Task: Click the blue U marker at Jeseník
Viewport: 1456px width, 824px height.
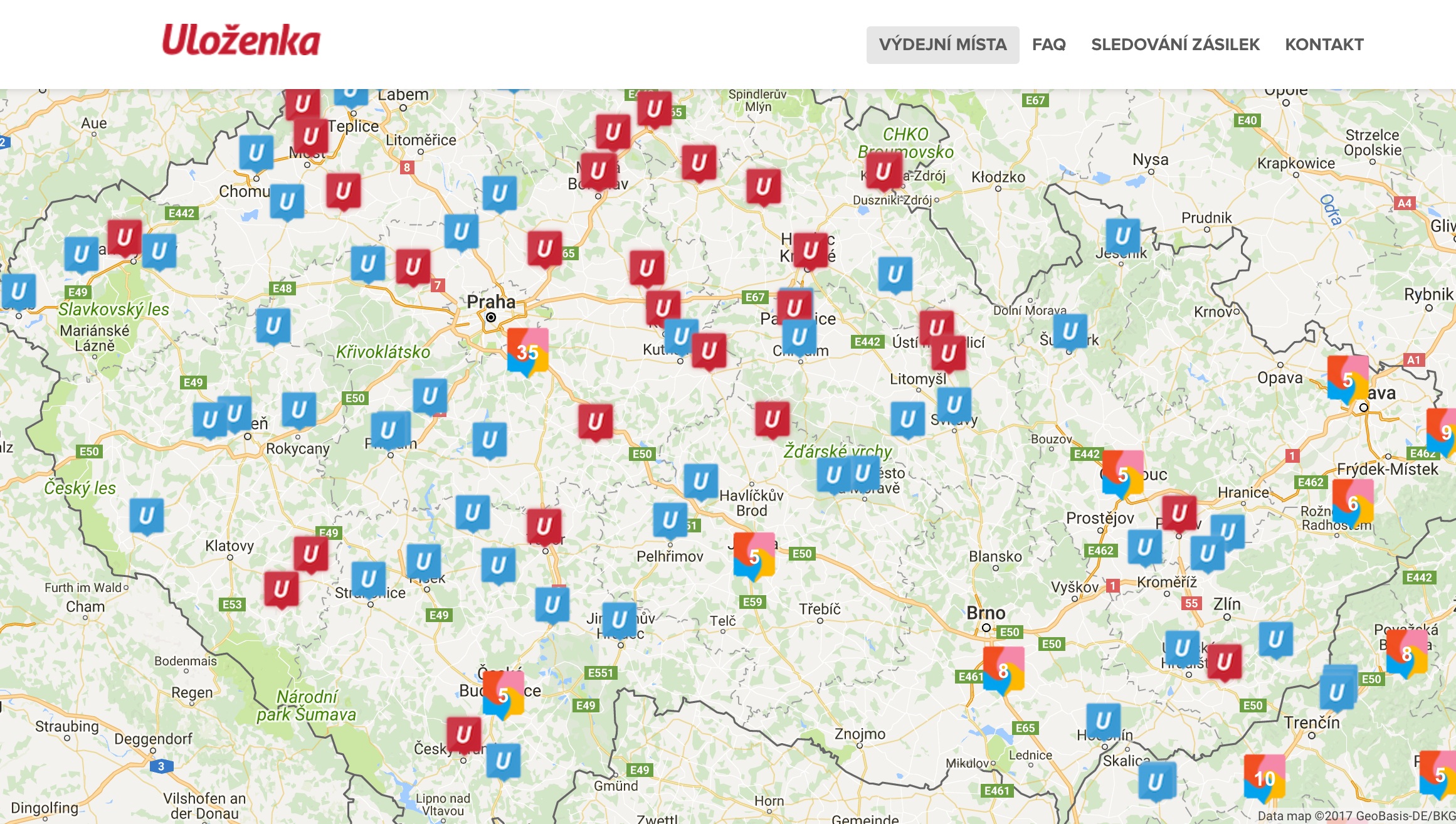Action: click(x=1122, y=236)
